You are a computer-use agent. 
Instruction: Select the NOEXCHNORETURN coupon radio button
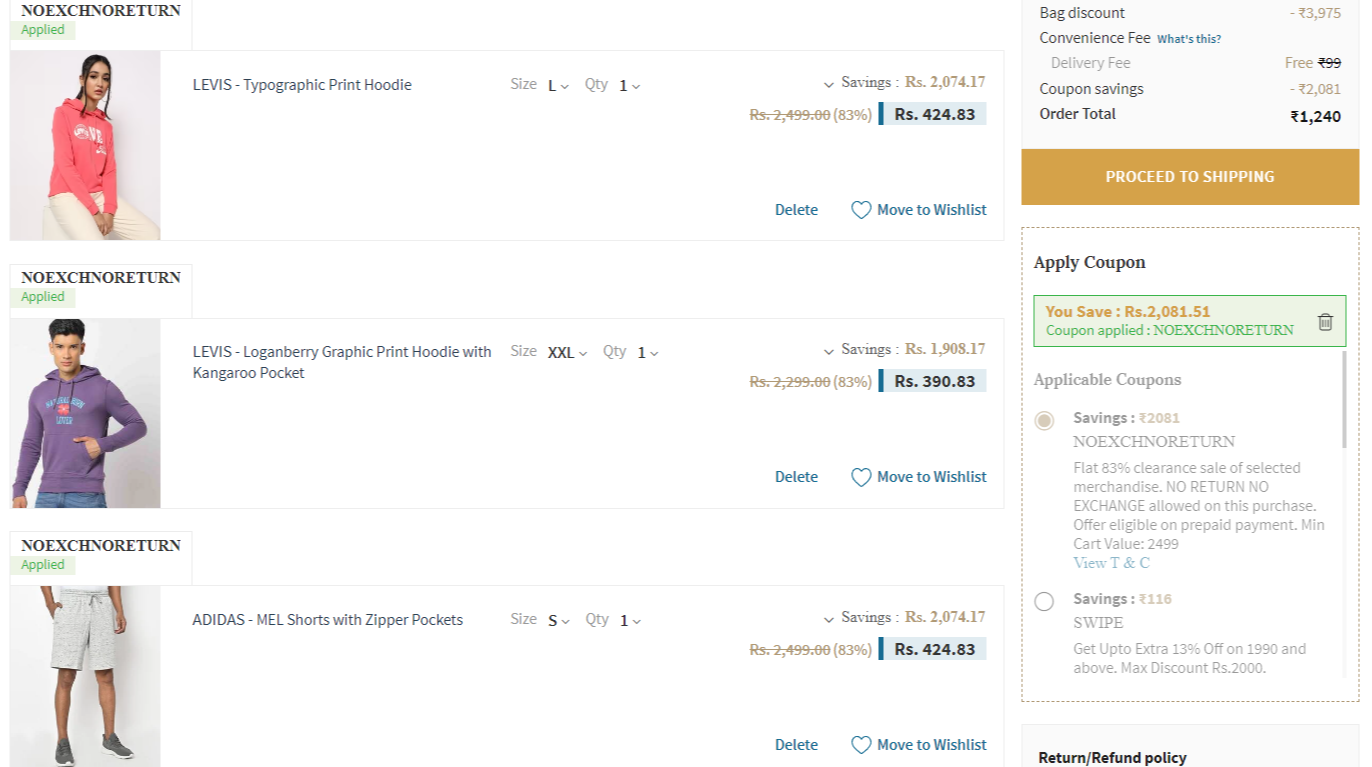point(1044,421)
